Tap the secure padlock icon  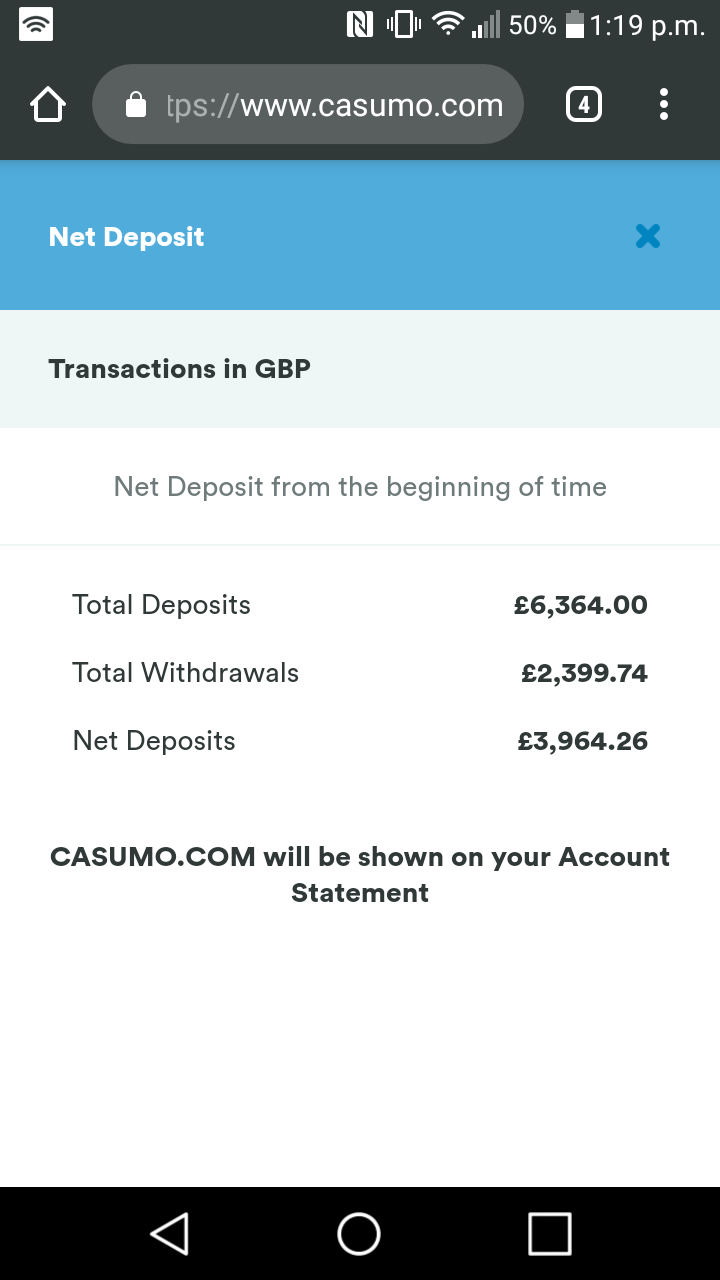coord(137,105)
